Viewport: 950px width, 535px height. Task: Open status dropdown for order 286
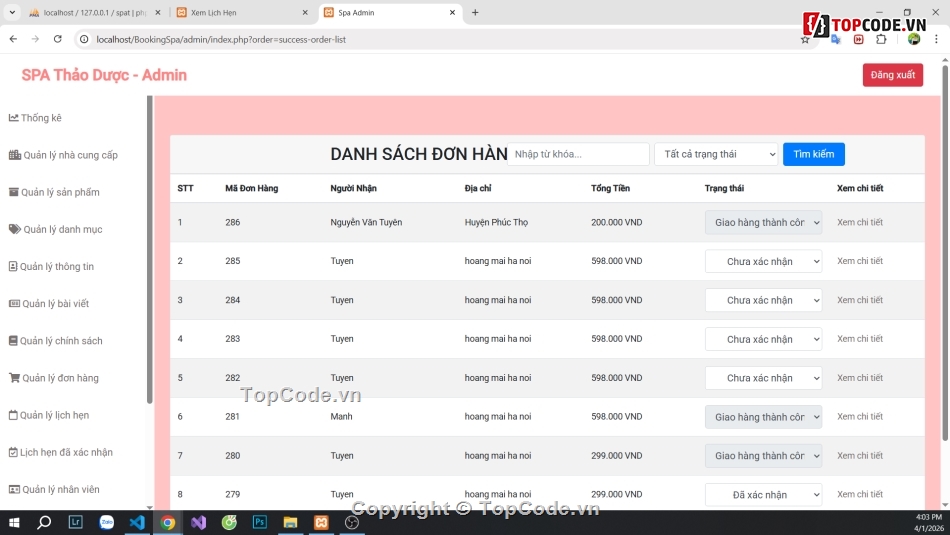[763, 222]
